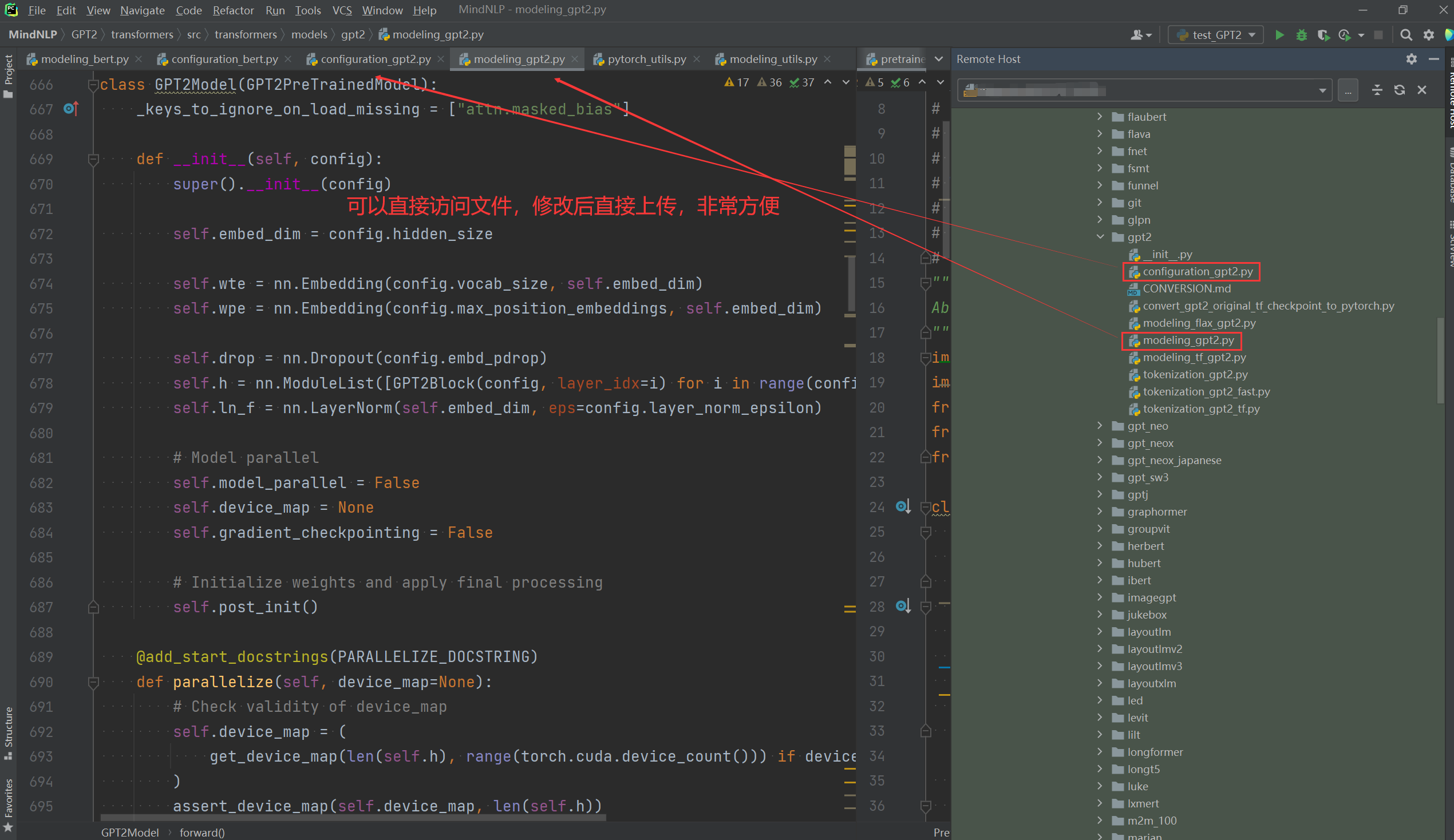Open Remote Host panel gear options
1454x840 pixels.
click(1411, 59)
